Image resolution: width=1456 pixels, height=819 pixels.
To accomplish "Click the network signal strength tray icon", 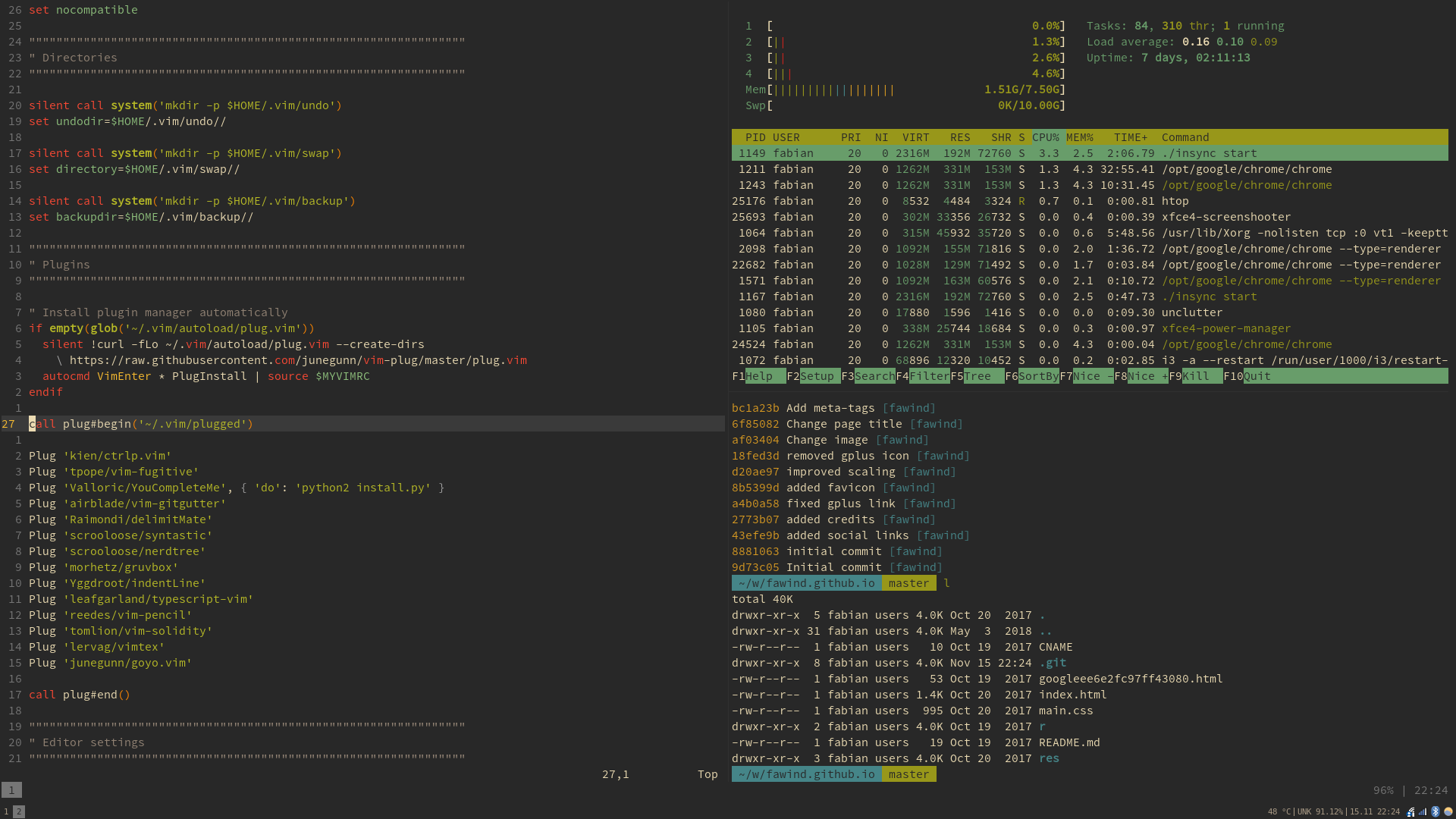I will coord(1423,812).
